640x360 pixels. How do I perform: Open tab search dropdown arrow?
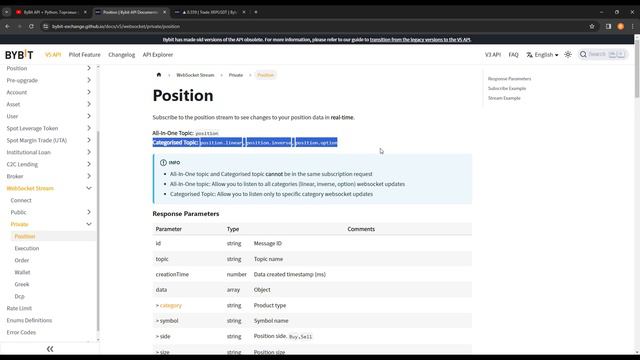7,12
